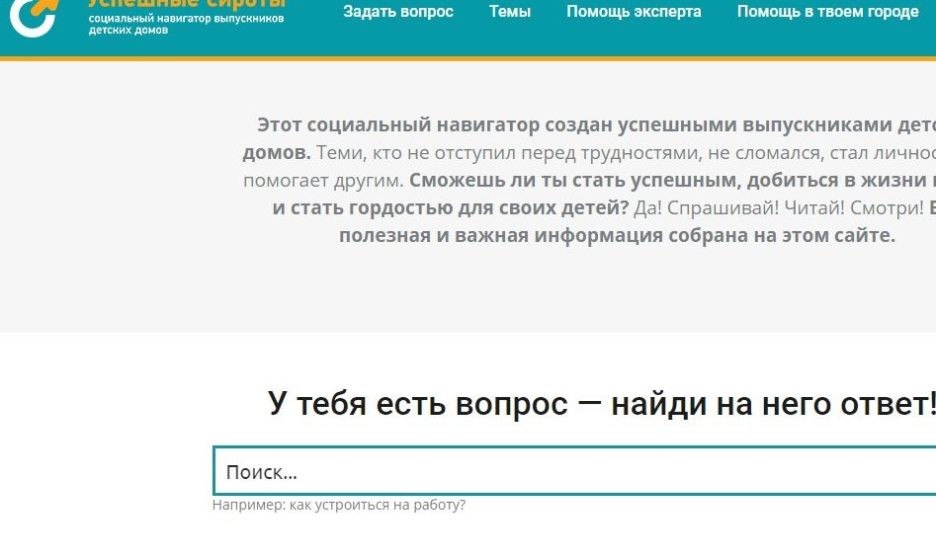This screenshot has height=560, width=936.
Task: Click the circular arrow logo icon
Action: [x=33, y=16]
